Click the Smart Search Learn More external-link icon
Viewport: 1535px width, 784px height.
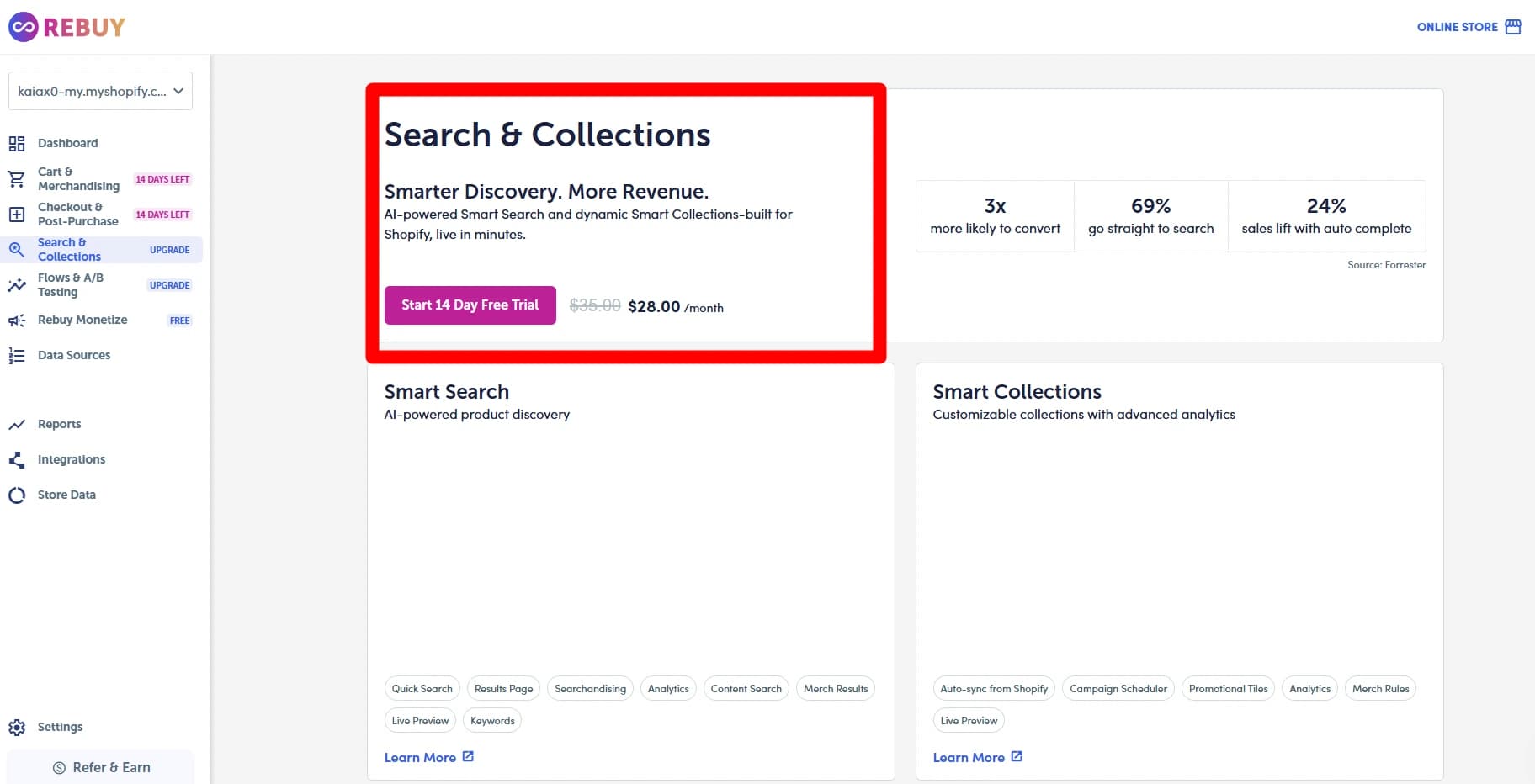tap(468, 756)
